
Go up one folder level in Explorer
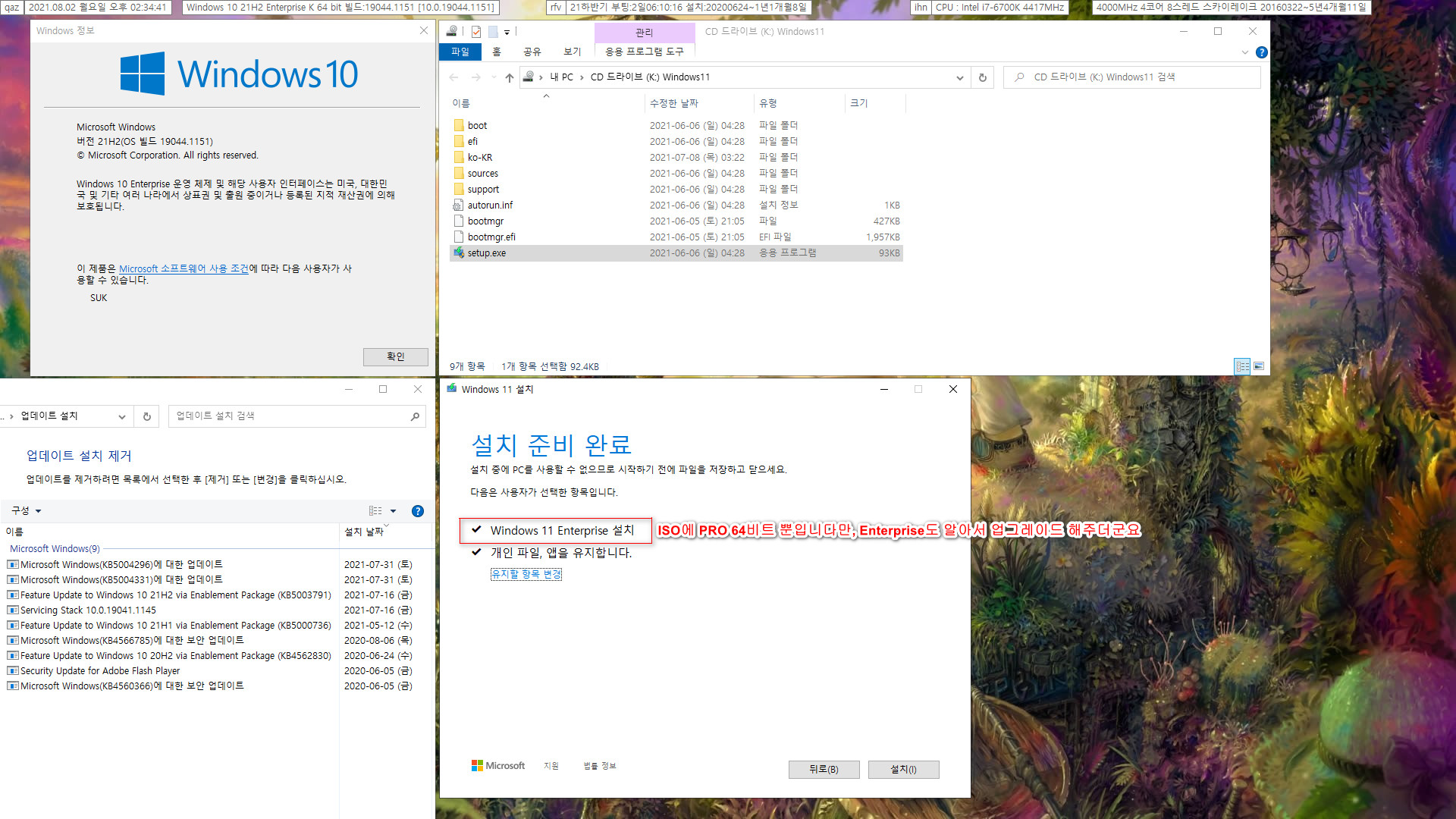[x=509, y=77]
